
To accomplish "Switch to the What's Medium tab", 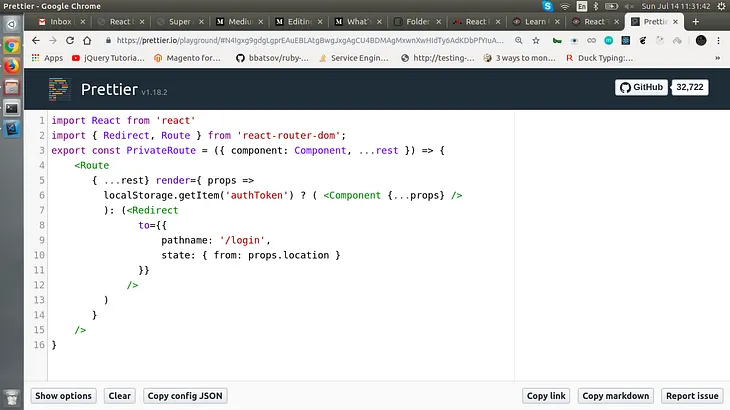I will (x=358, y=21).
